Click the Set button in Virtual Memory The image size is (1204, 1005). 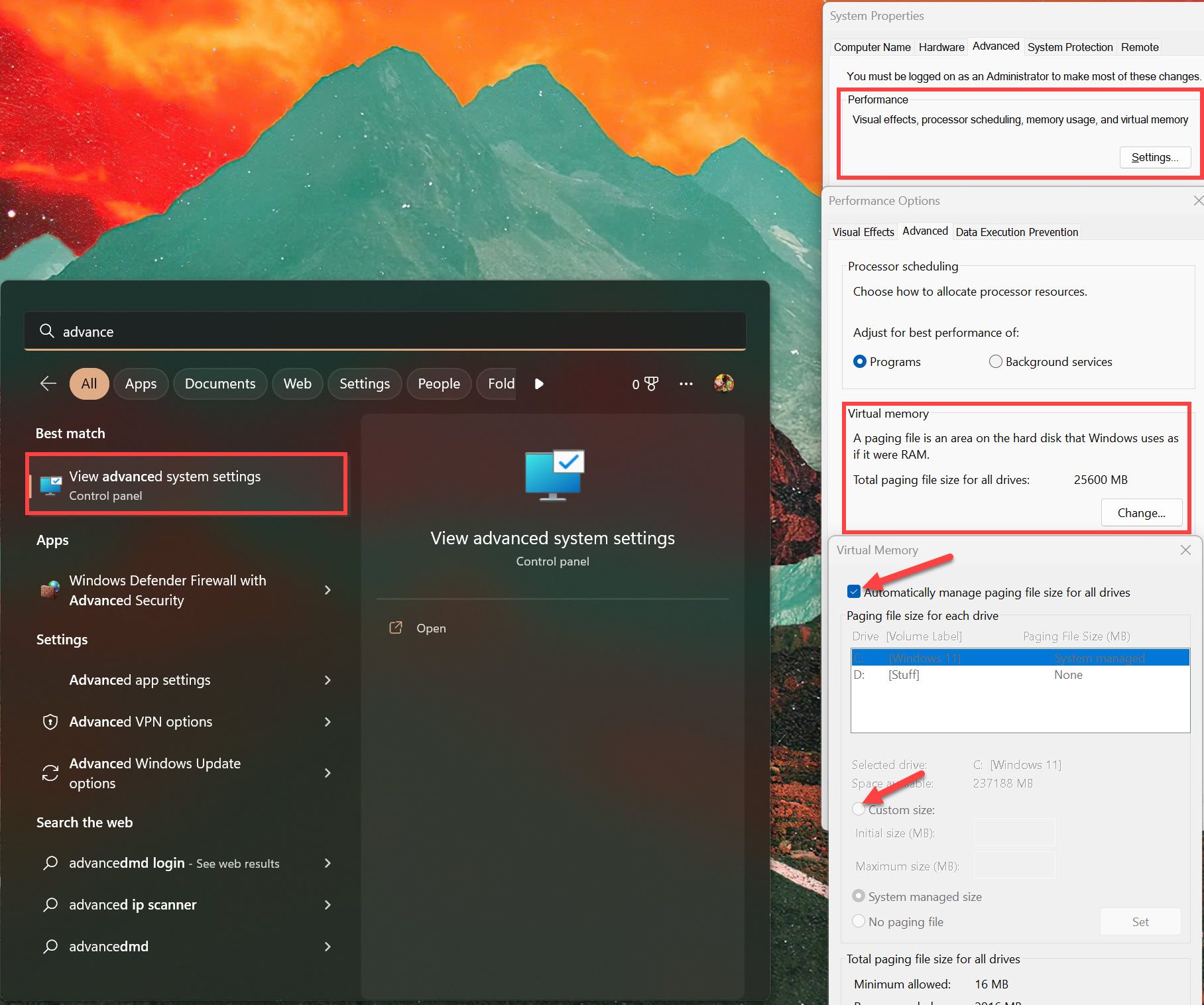1140,921
